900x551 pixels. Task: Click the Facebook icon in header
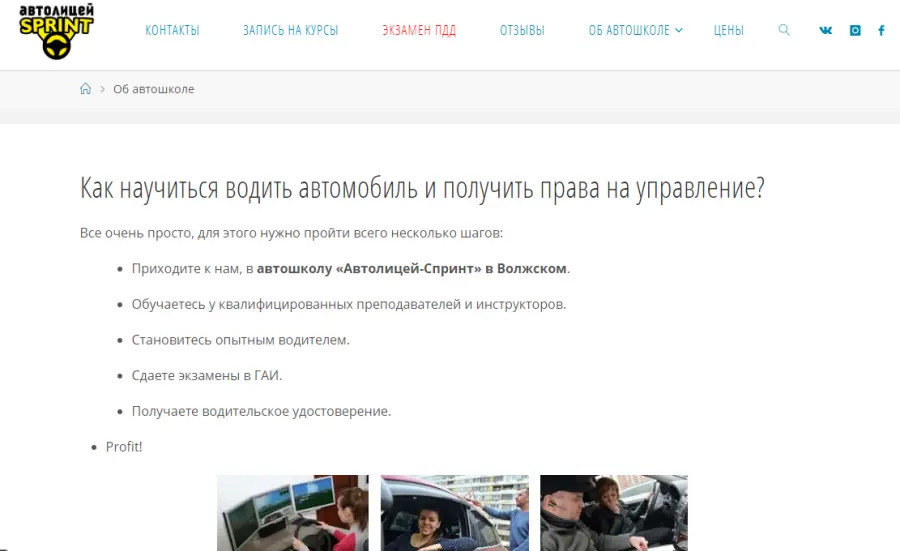(881, 30)
